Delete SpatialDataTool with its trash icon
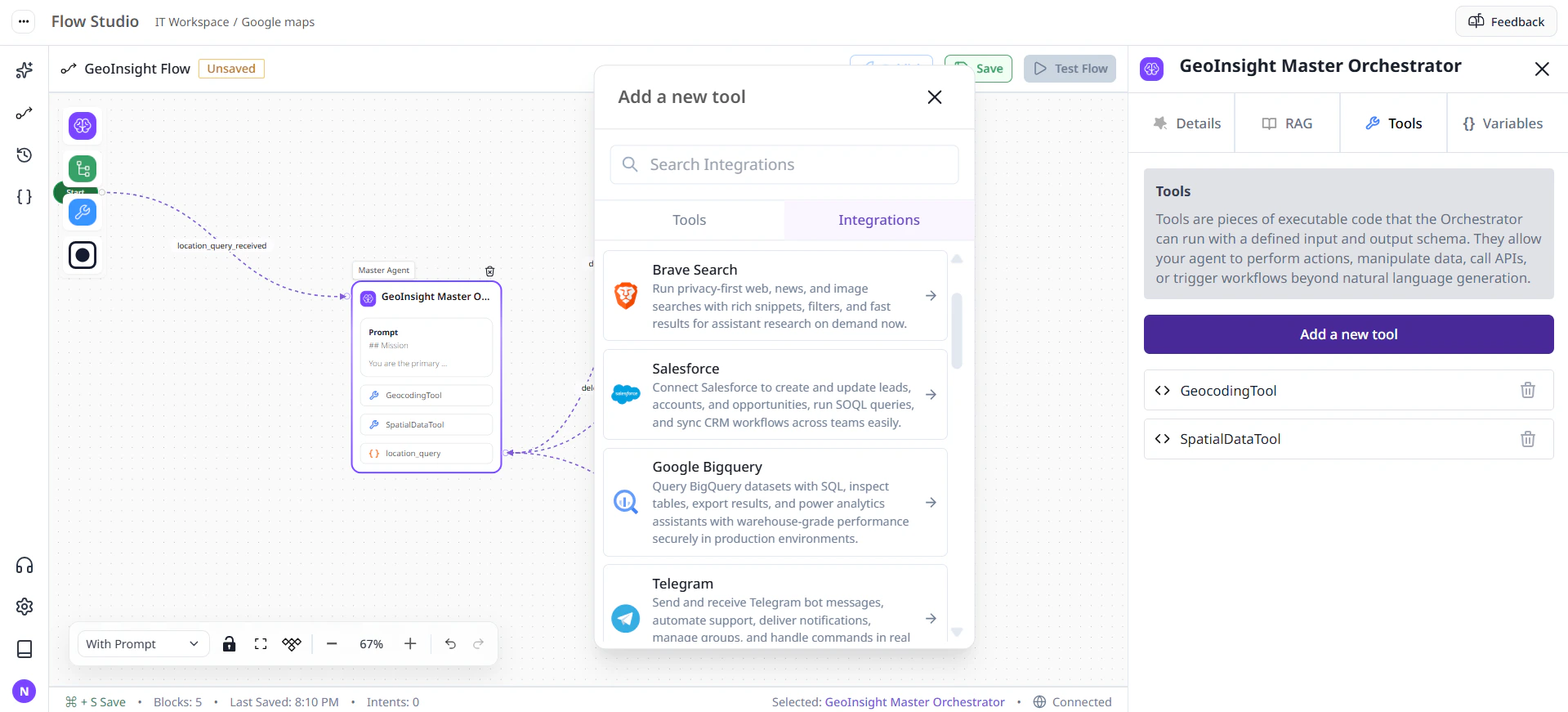Screen dimensions: 1568x712 pos(1528,440)
